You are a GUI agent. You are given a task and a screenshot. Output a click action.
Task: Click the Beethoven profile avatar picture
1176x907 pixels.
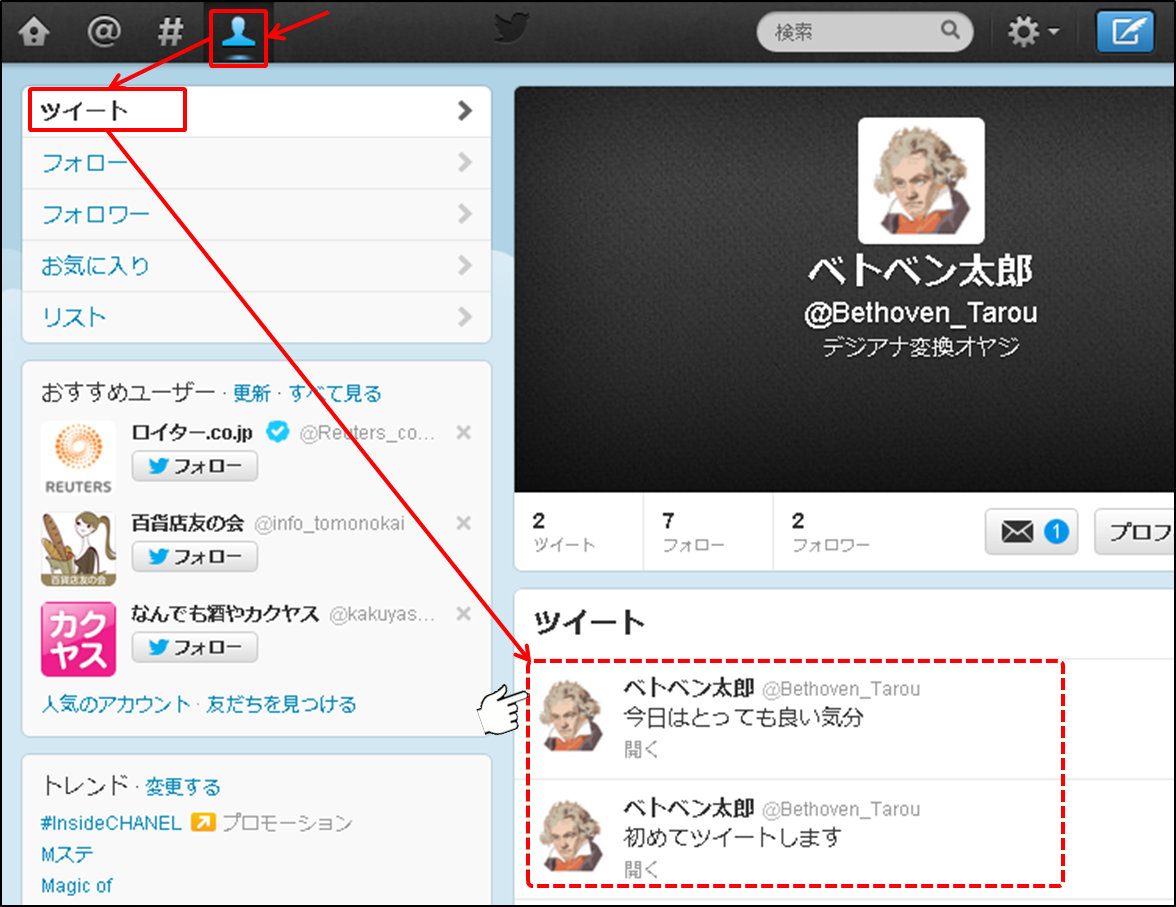[x=921, y=181]
